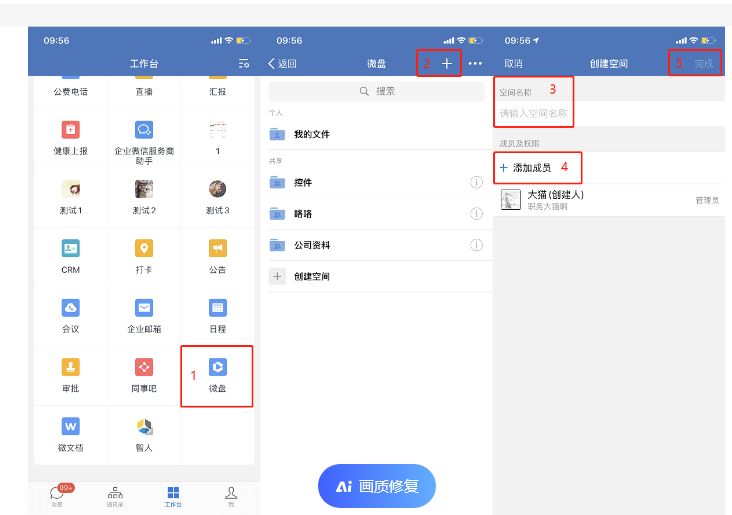Tap 取消 to cancel space creation
Viewport: 732px width, 515px height.
pos(513,64)
